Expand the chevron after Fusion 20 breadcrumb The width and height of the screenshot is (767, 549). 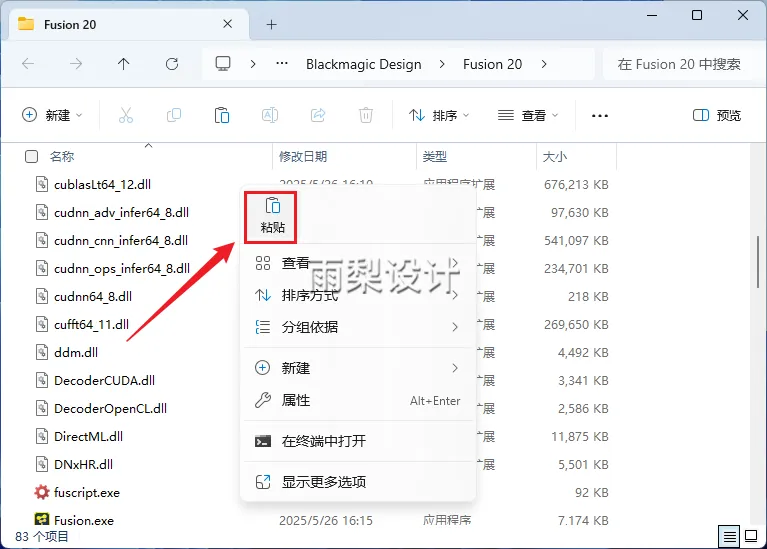pos(544,64)
